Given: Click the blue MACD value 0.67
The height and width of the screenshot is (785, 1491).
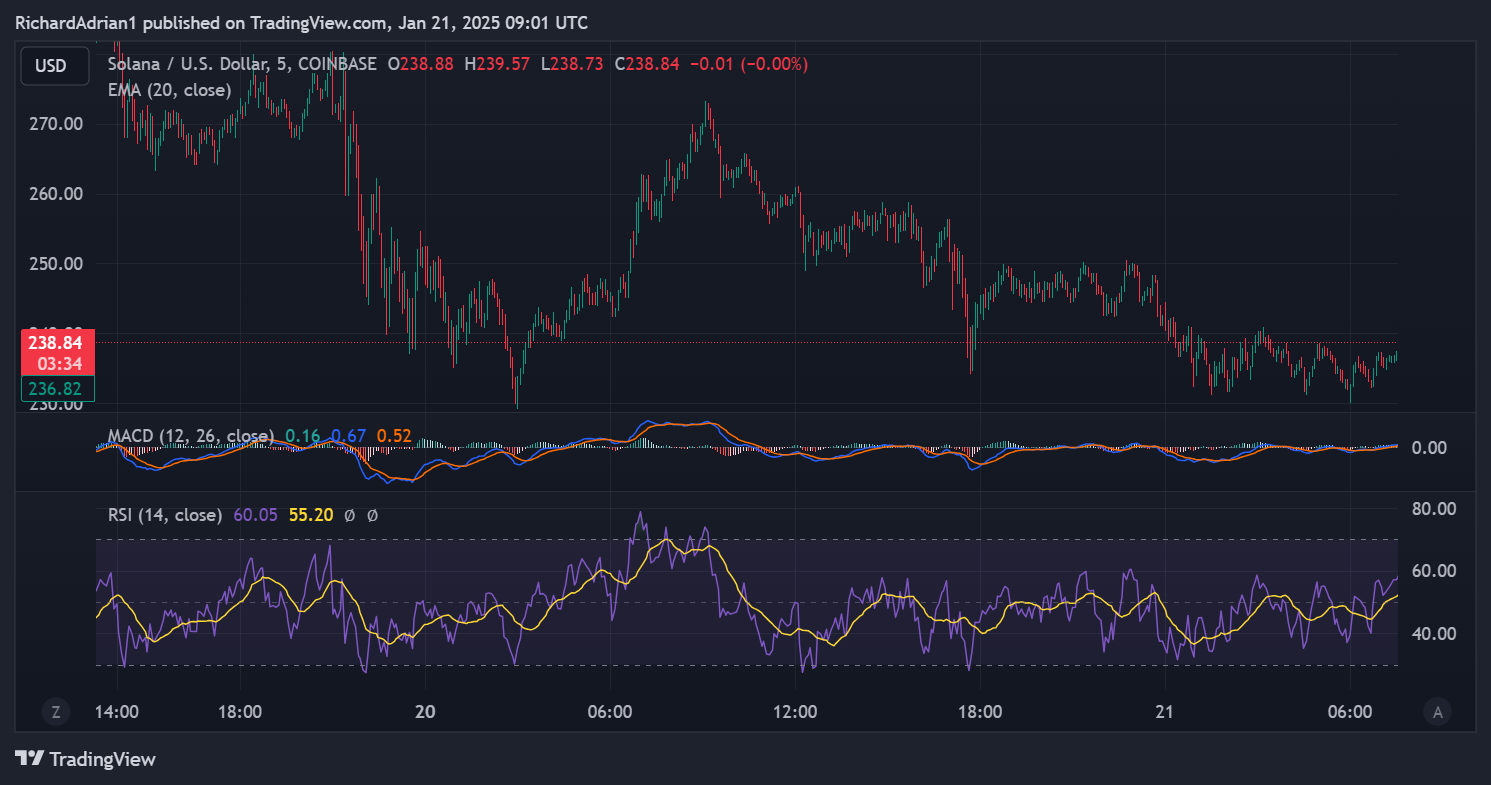Looking at the screenshot, I should tap(348, 436).
